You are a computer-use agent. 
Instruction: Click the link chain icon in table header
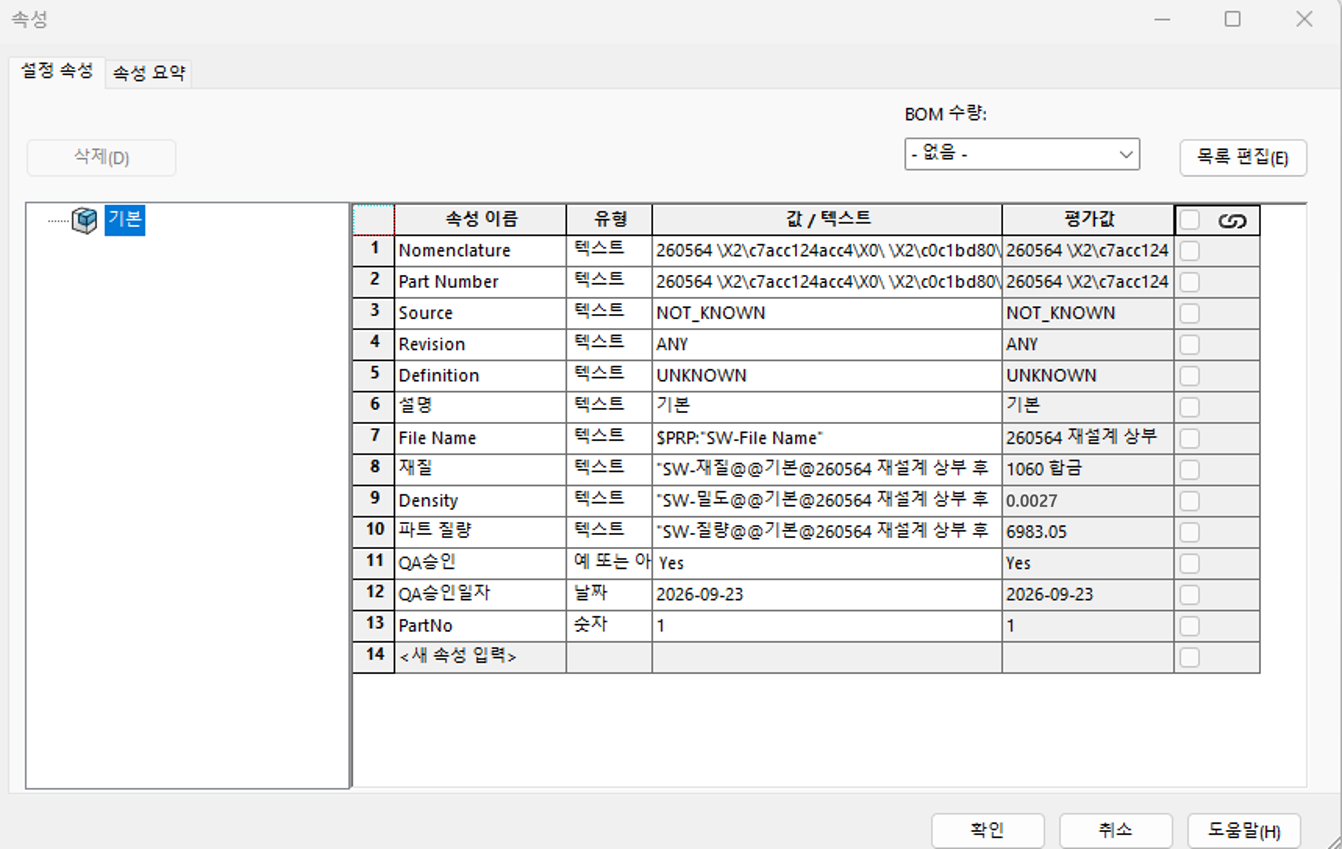tap(1232, 221)
